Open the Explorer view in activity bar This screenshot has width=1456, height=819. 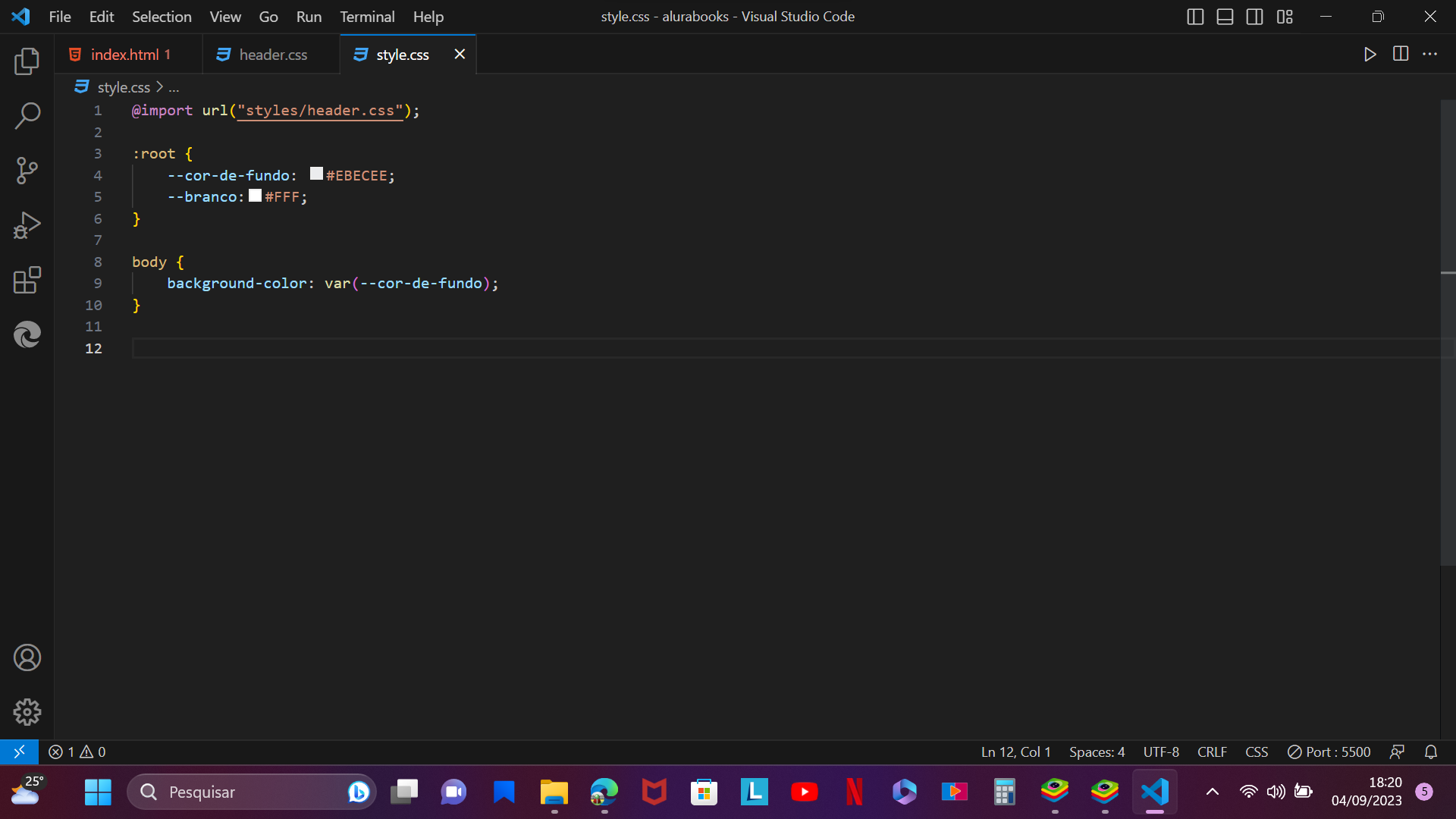click(27, 61)
